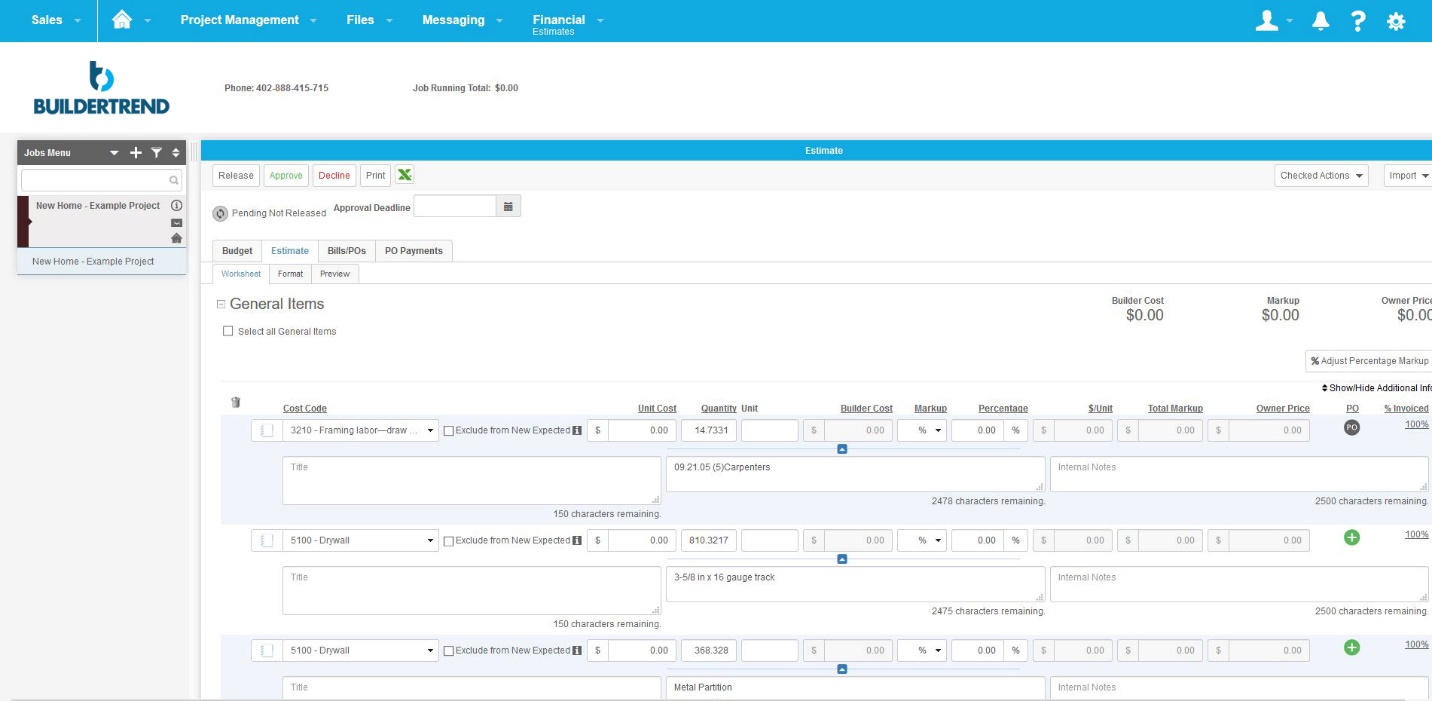View job info icon for New Home project

[x=176, y=205]
